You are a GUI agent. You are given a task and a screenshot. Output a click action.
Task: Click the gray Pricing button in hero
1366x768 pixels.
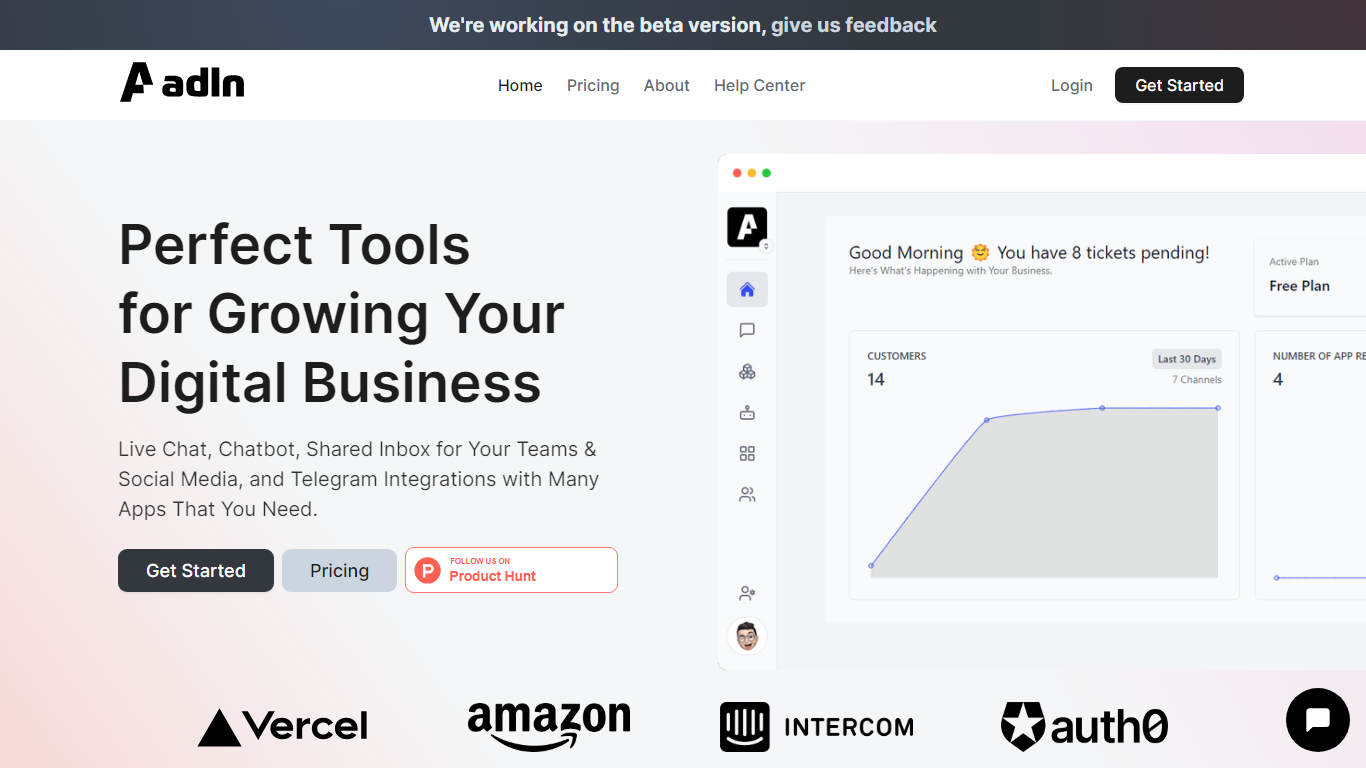click(x=339, y=571)
